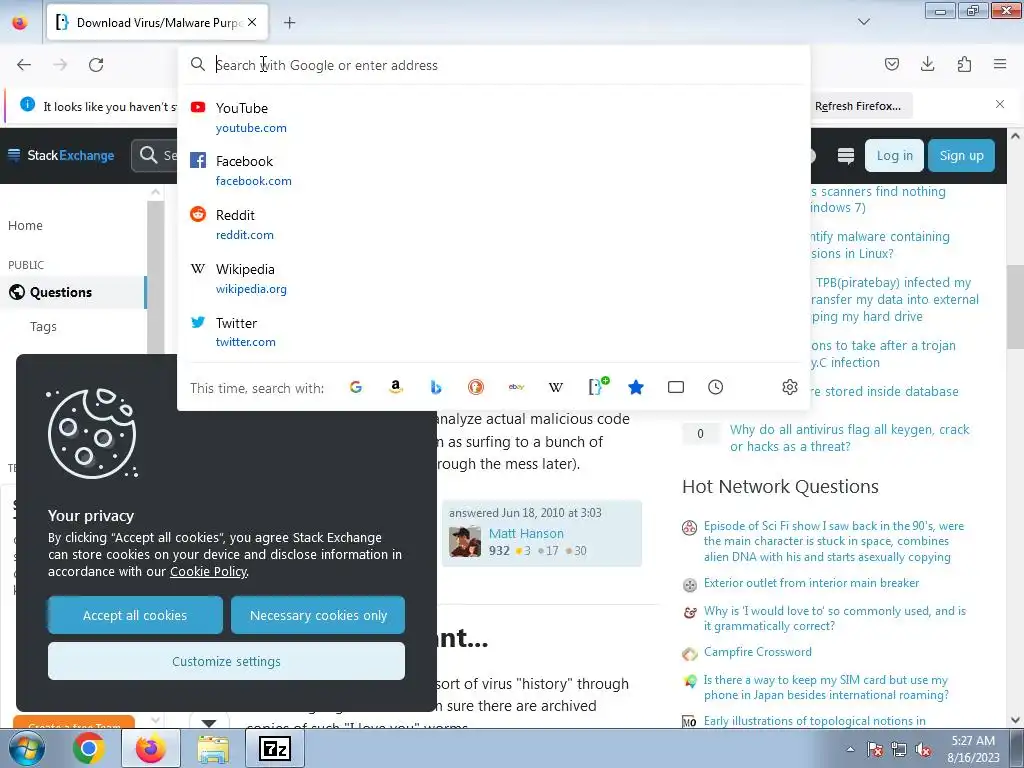Open a new tab
The image size is (1024, 768).
[289, 23]
